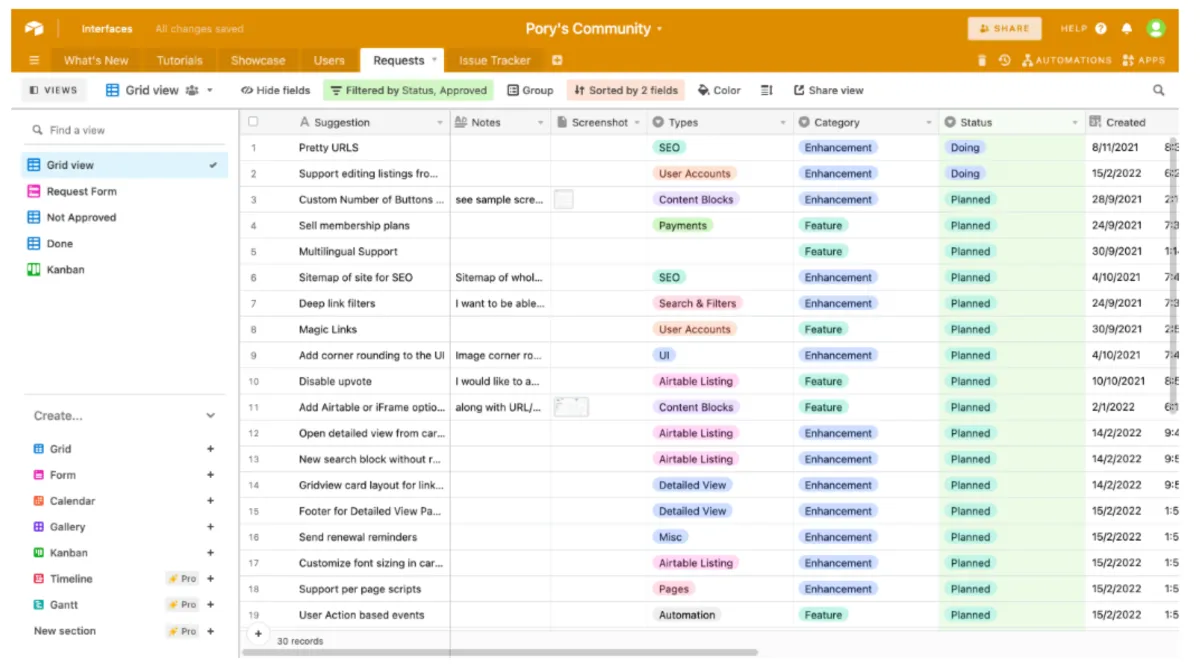Click the notifications bell icon
The height and width of the screenshot is (667, 1200).
click(1127, 29)
